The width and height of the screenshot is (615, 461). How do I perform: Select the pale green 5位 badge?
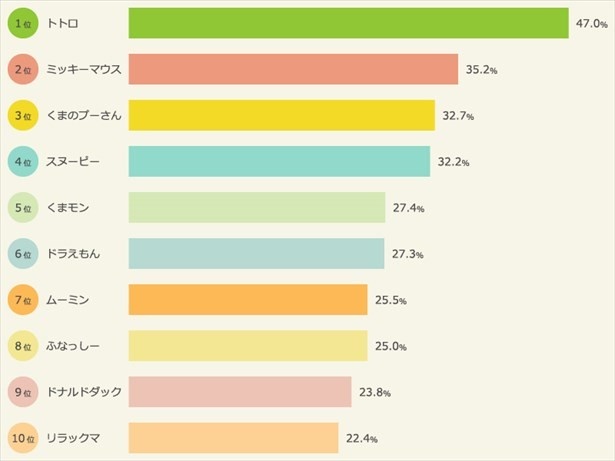(23, 207)
